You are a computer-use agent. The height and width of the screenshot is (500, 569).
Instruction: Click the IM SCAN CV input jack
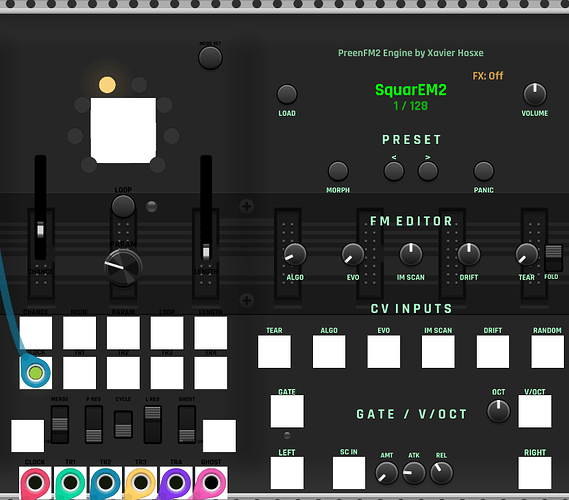click(438, 352)
